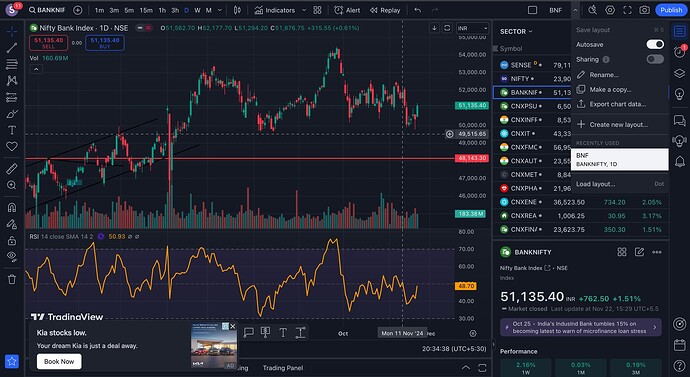Start bar Replay mode
This screenshot has height=377, width=690.
(385, 10)
